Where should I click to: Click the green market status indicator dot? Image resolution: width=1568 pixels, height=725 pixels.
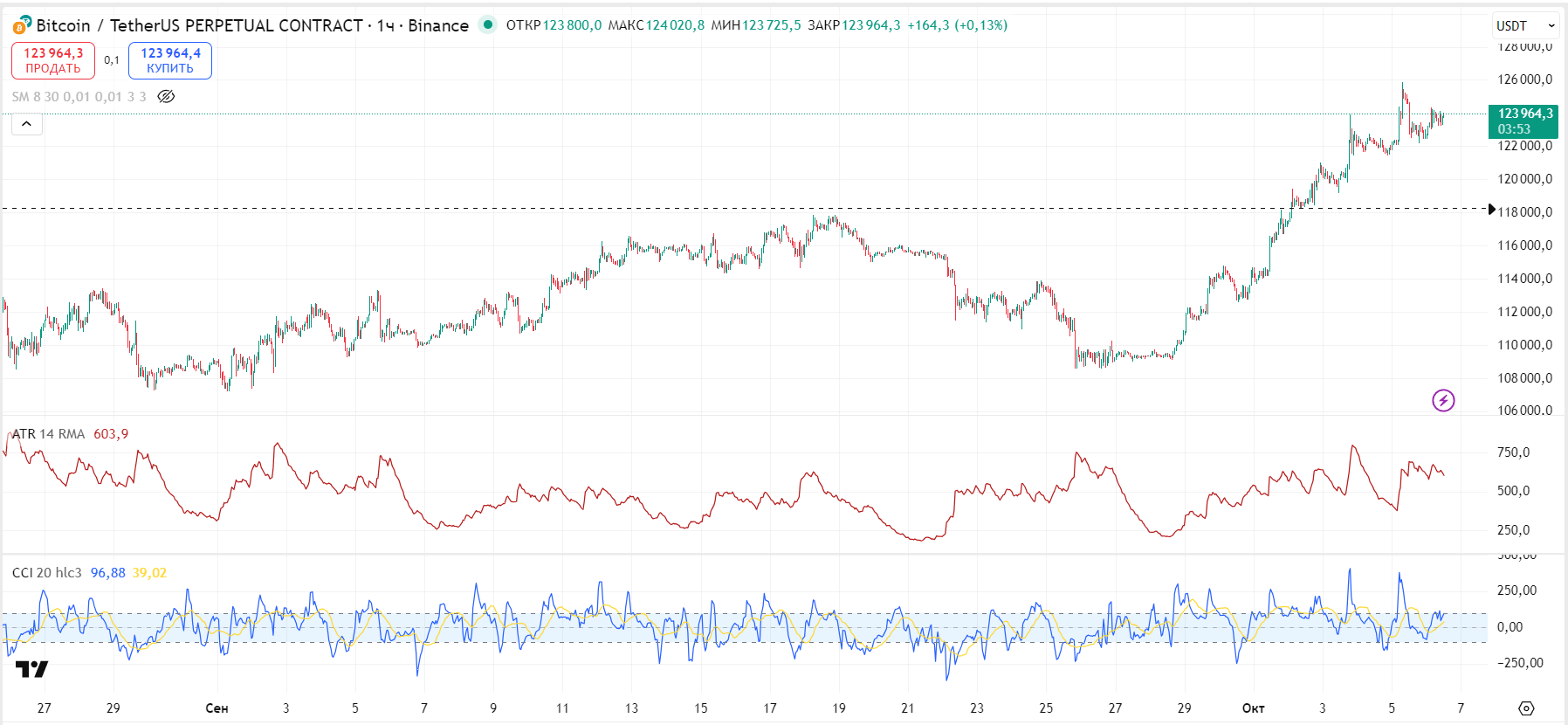click(488, 24)
